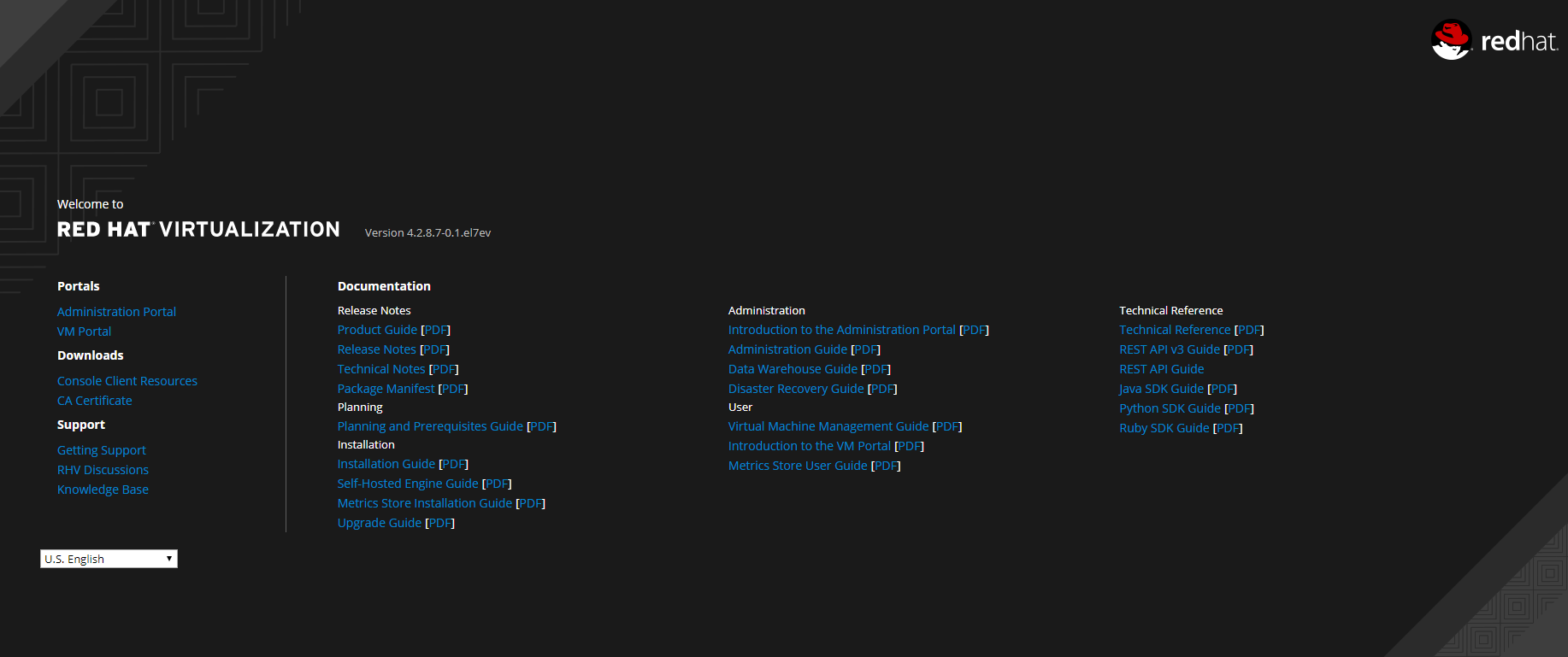Screen dimensions: 1568x657
Task: Open the Administration Guide link
Action: tap(787, 349)
